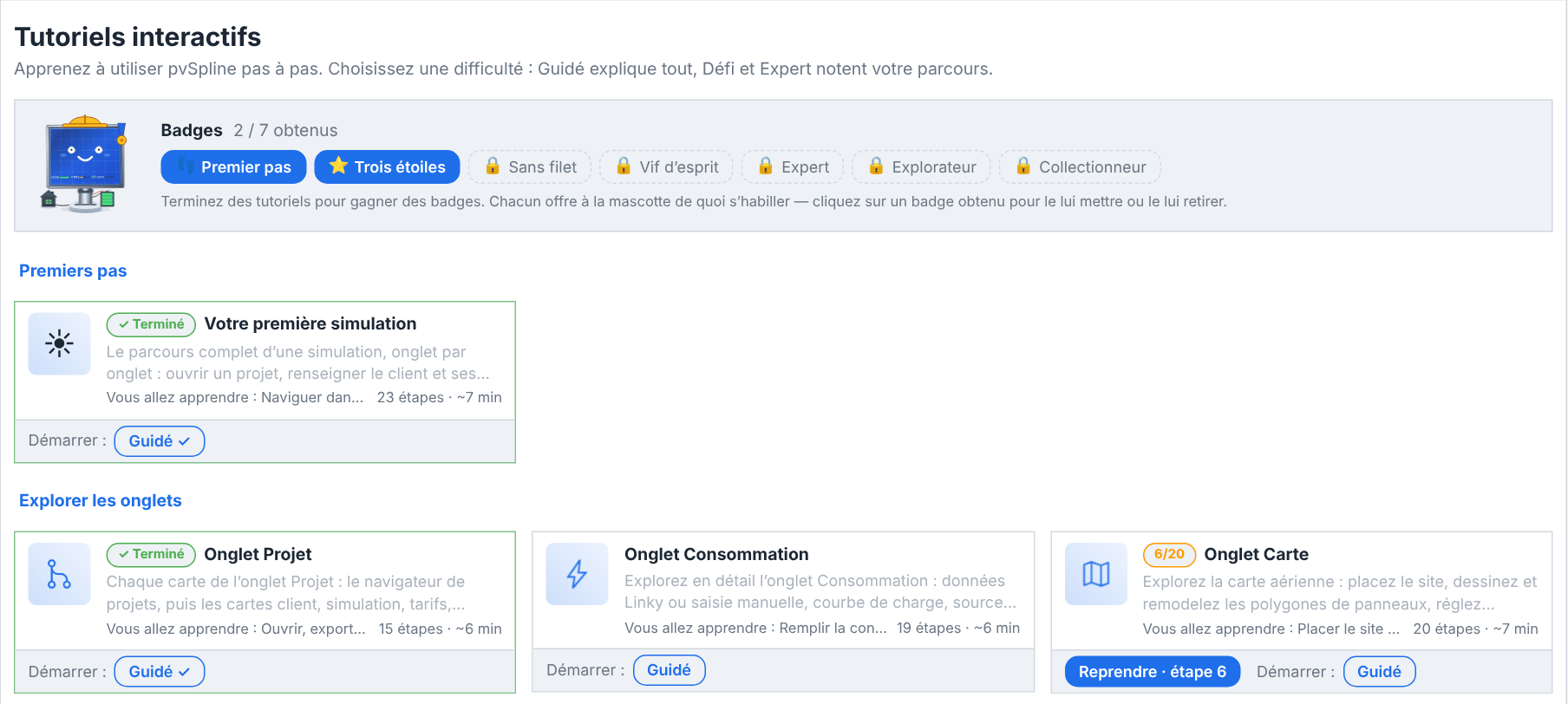Viewport: 1568px width, 704px height.
Task: Click 'Vous allez apprendre : Placer le site ...' text
Action: [x=1271, y=629]
